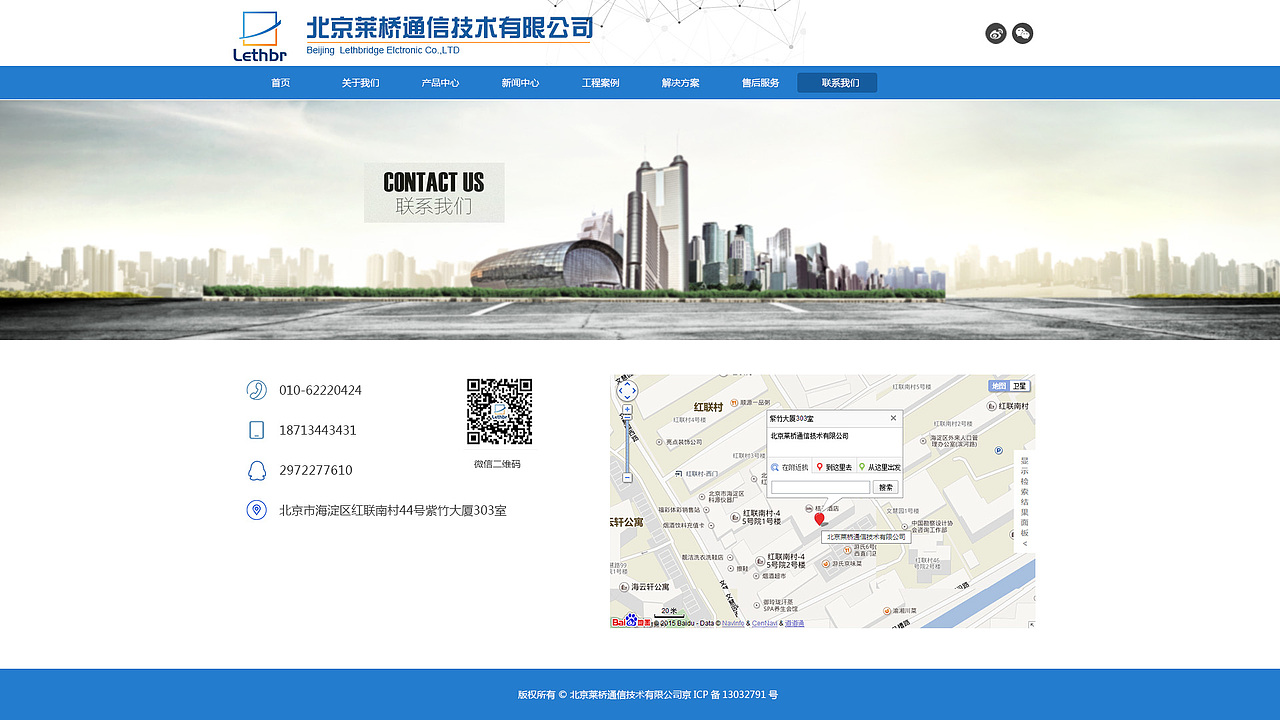Open the NavInfo link in the map copyright
This screenshot has height=720, width=1280.
(733, 622)
